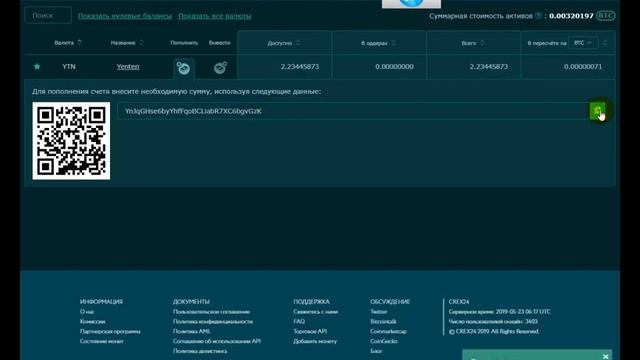
Task: Click the В ордерах value 0.00000000
Action: (394, 67)
